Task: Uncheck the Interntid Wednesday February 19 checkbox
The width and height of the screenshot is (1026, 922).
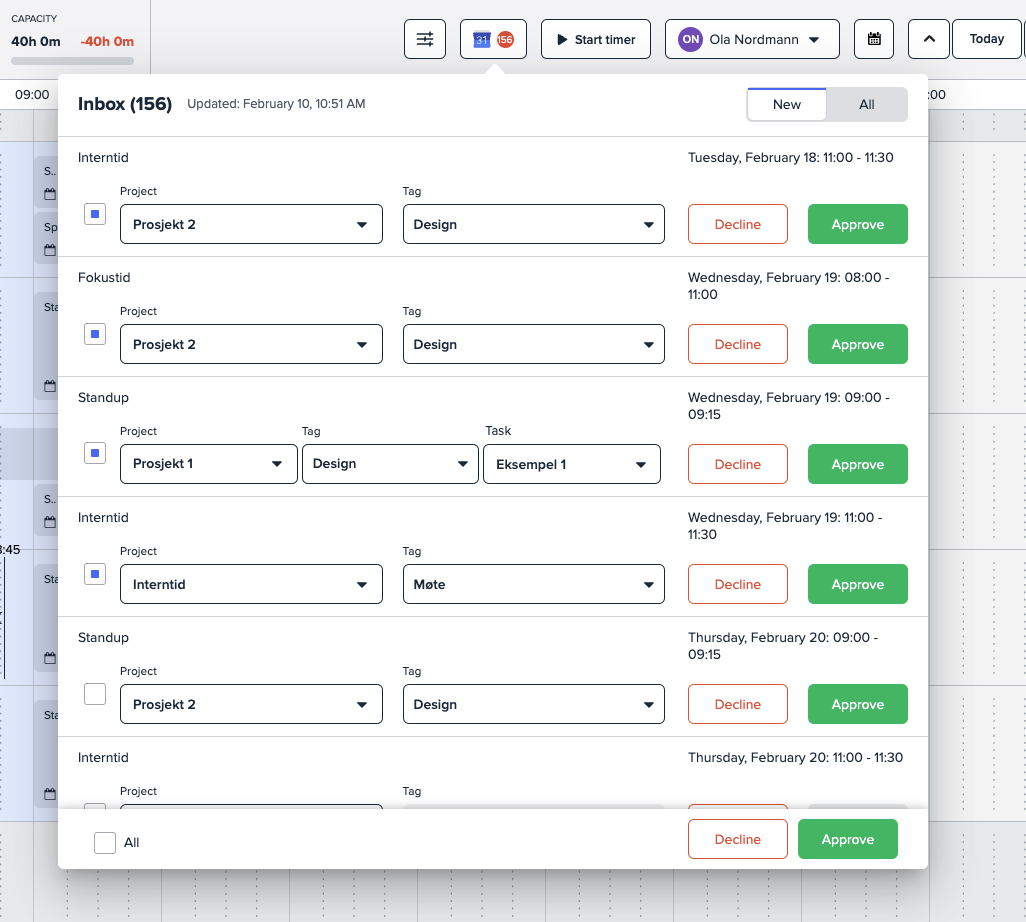Action: point(95,574)
